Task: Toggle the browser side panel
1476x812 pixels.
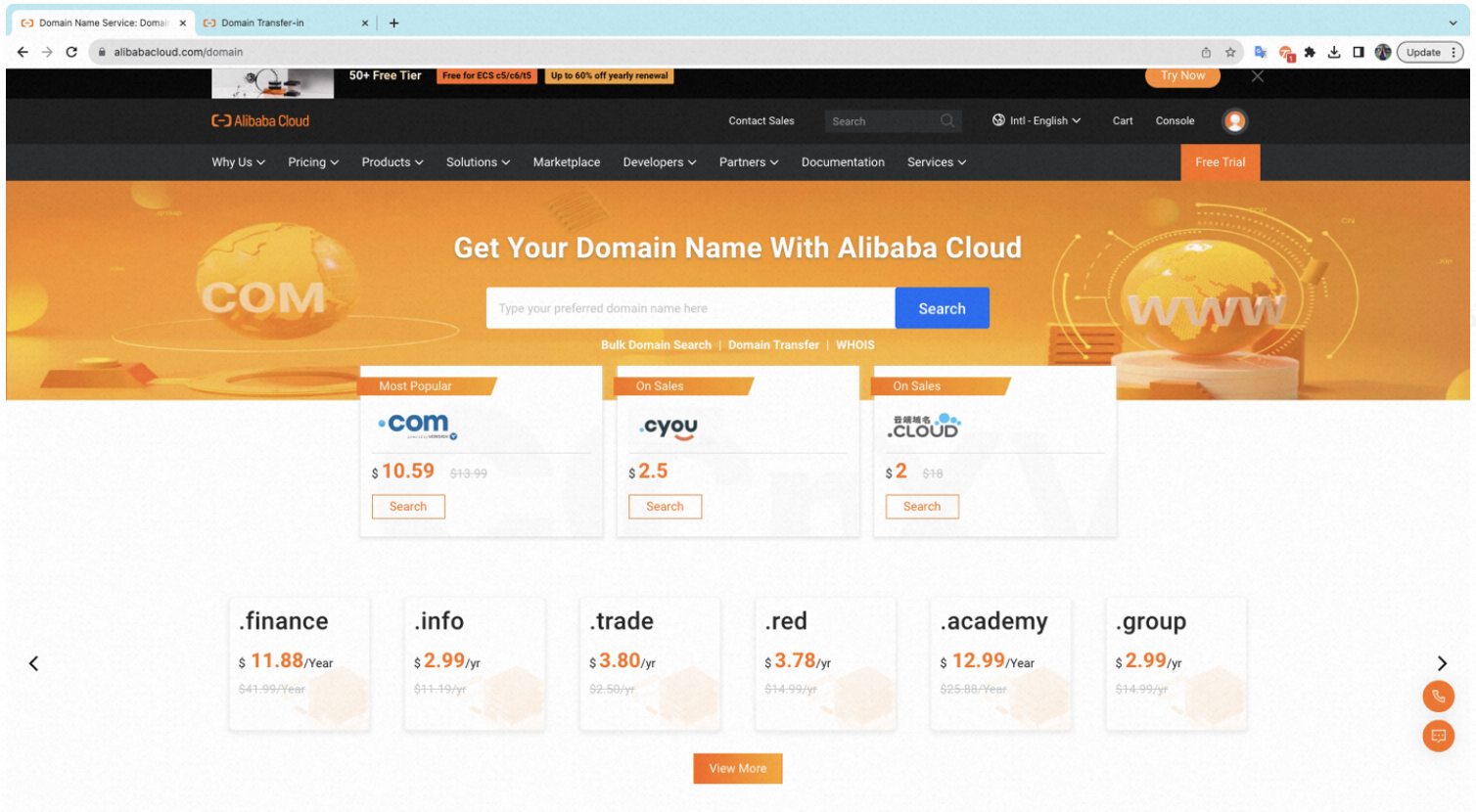Action: (1359, 52)
